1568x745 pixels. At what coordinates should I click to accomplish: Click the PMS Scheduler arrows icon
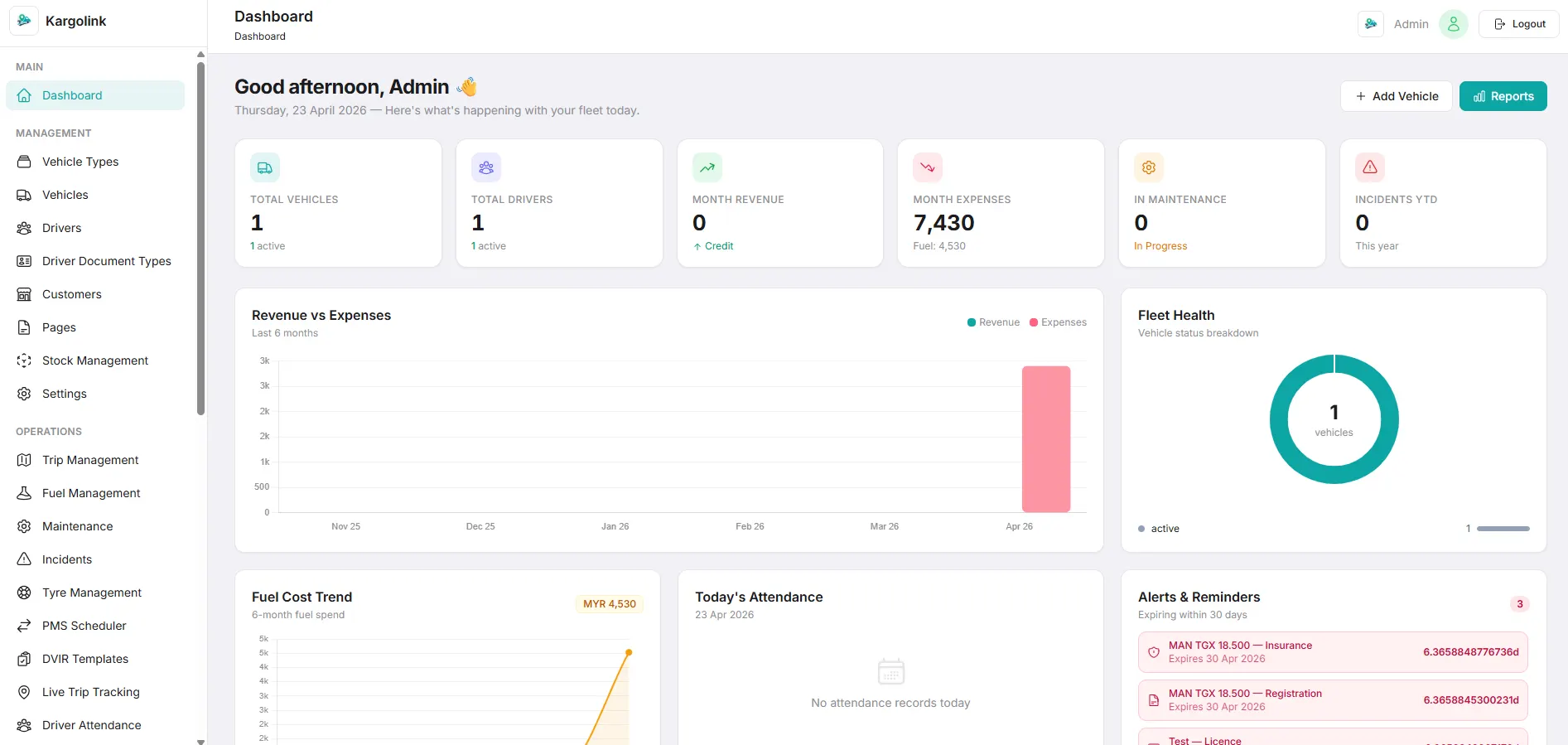coord(24,626)
